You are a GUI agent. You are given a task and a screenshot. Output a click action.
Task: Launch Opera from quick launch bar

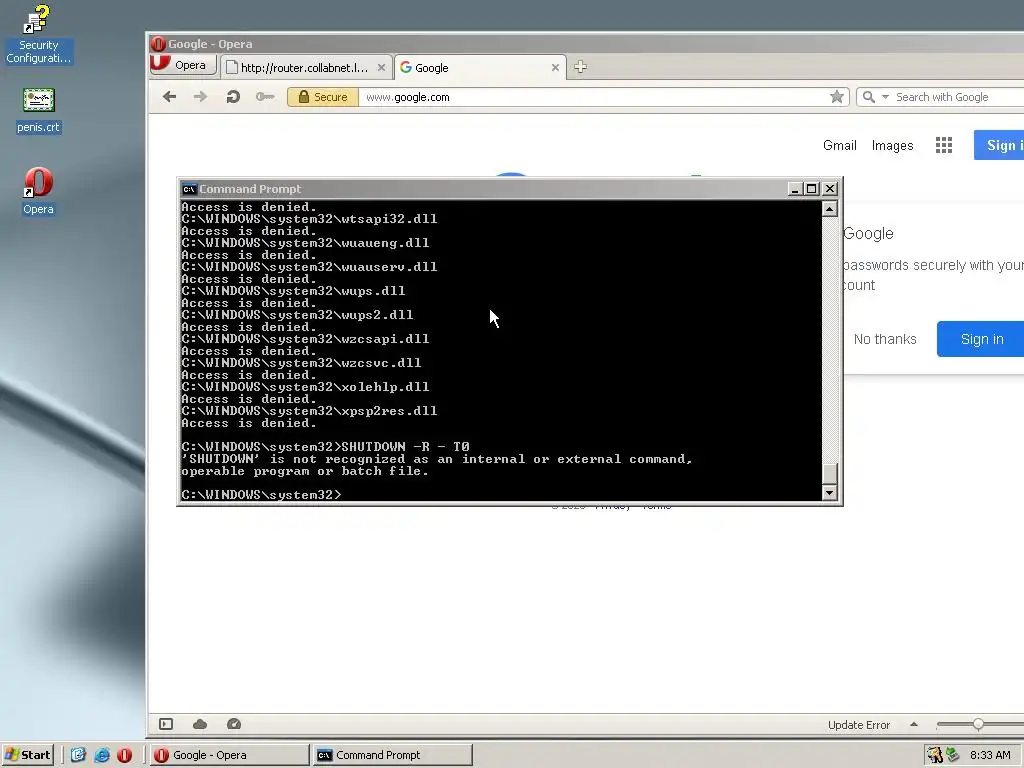tap(124, 755)
